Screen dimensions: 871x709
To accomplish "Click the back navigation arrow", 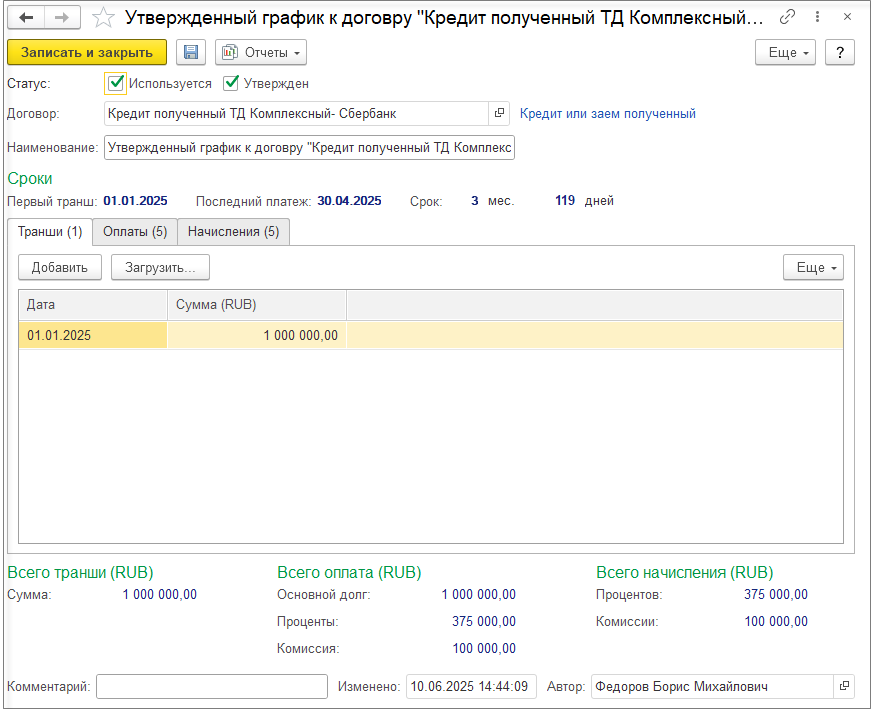I will click(x=26, y=18).
